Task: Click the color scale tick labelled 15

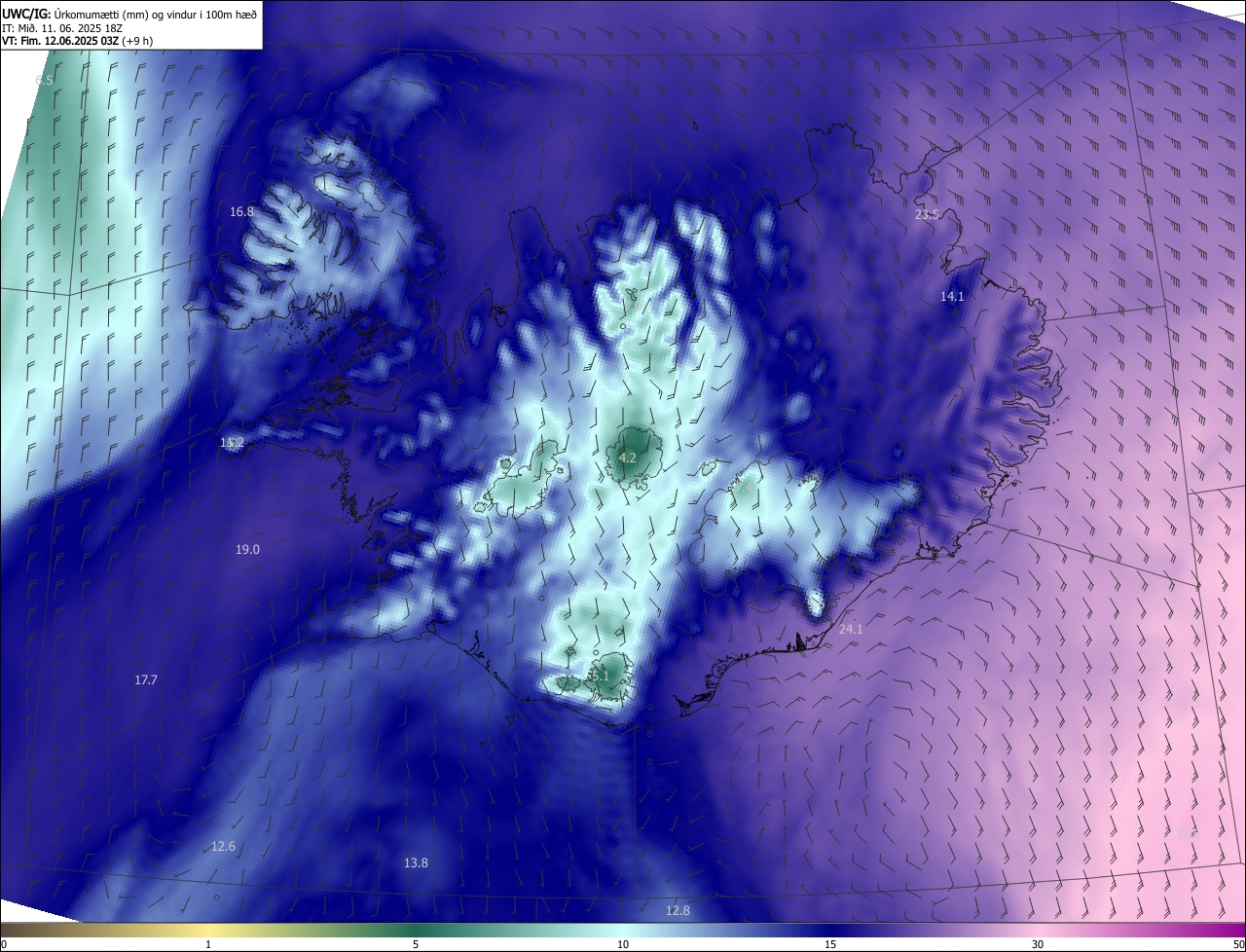Action: coord(830,944)
